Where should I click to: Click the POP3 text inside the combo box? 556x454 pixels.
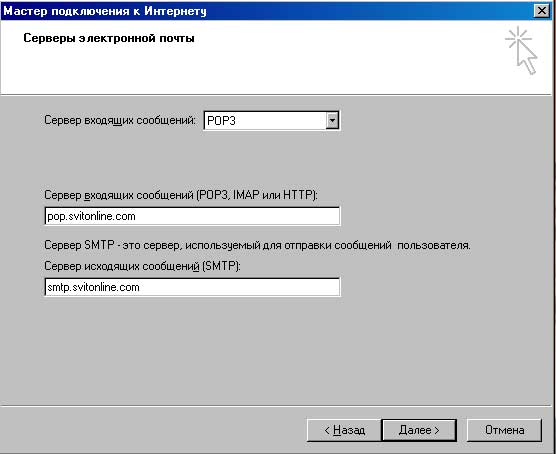coord(221,121)
